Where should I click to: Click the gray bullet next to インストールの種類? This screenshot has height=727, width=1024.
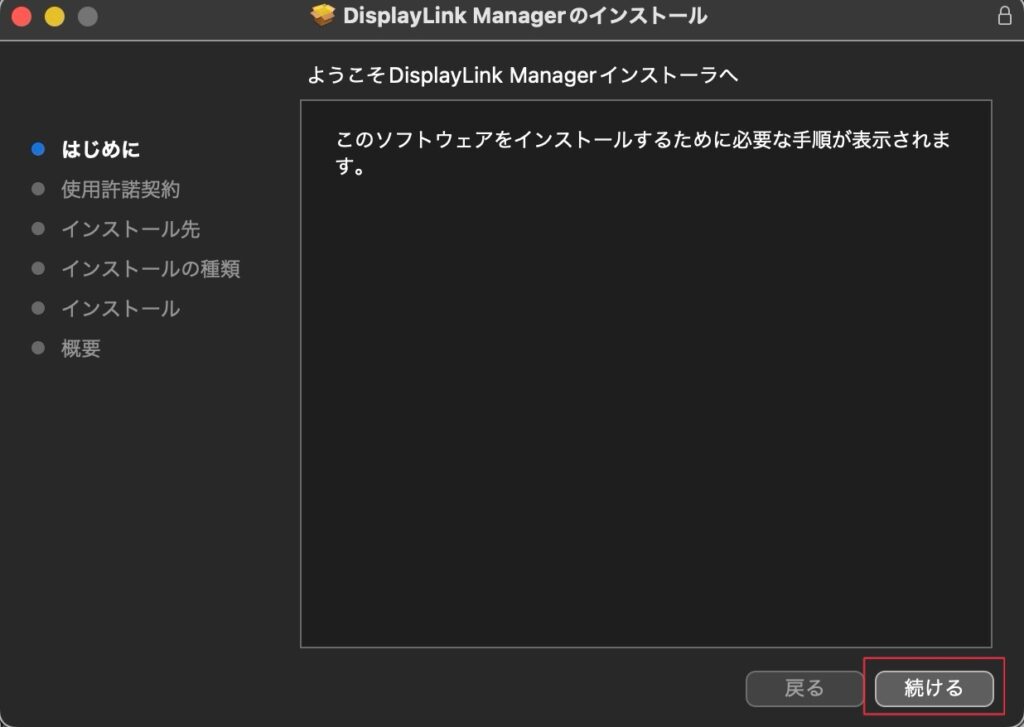39,268
